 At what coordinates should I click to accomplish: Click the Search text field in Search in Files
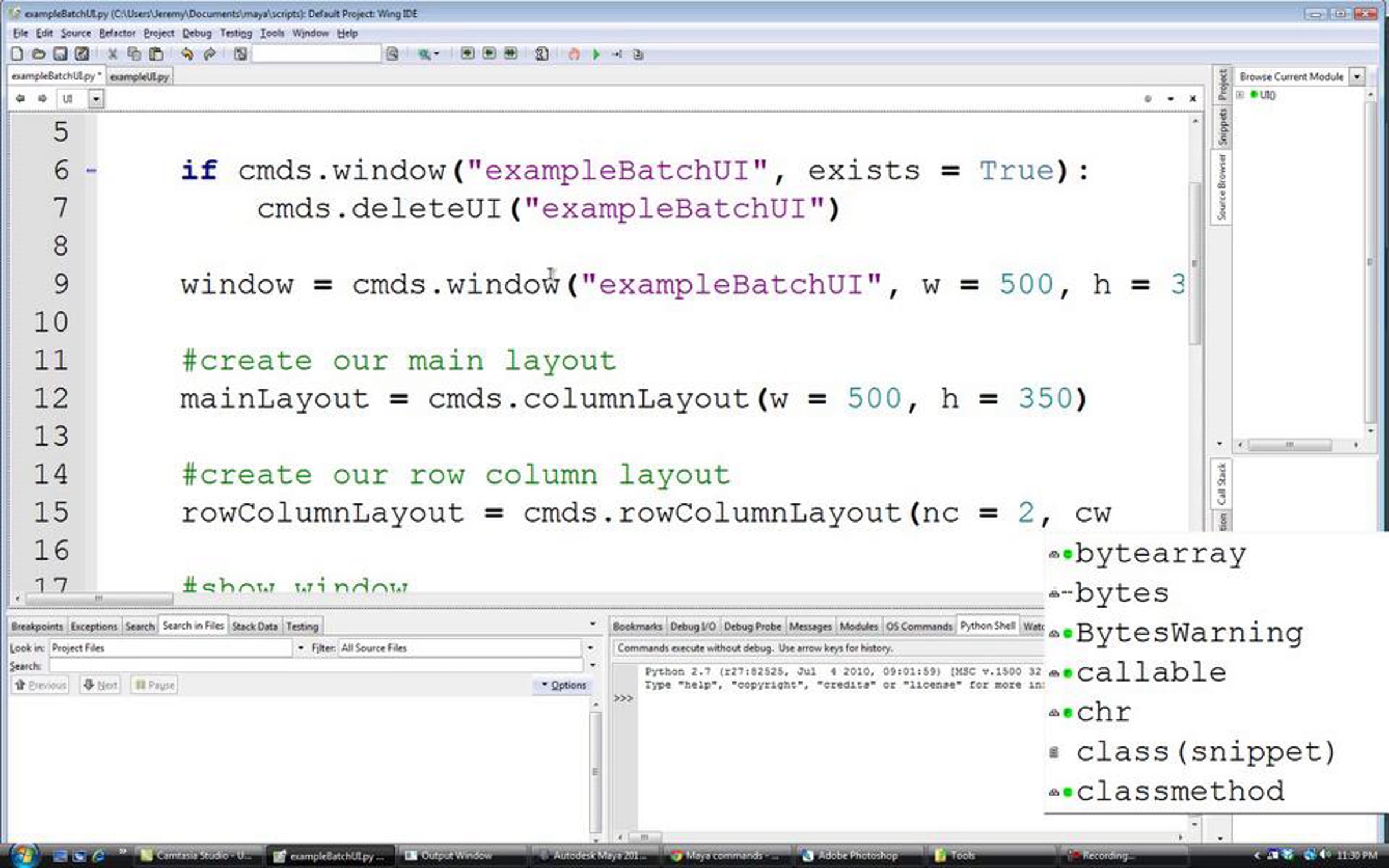[315, 665]
